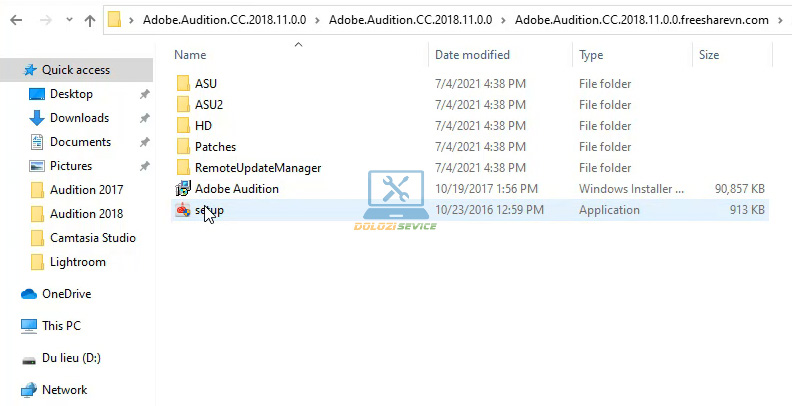This screenshot has width=792, height=406.
Task: Expand chevron before the freesharevn.com breadcrumb
Action: [504, 20]
